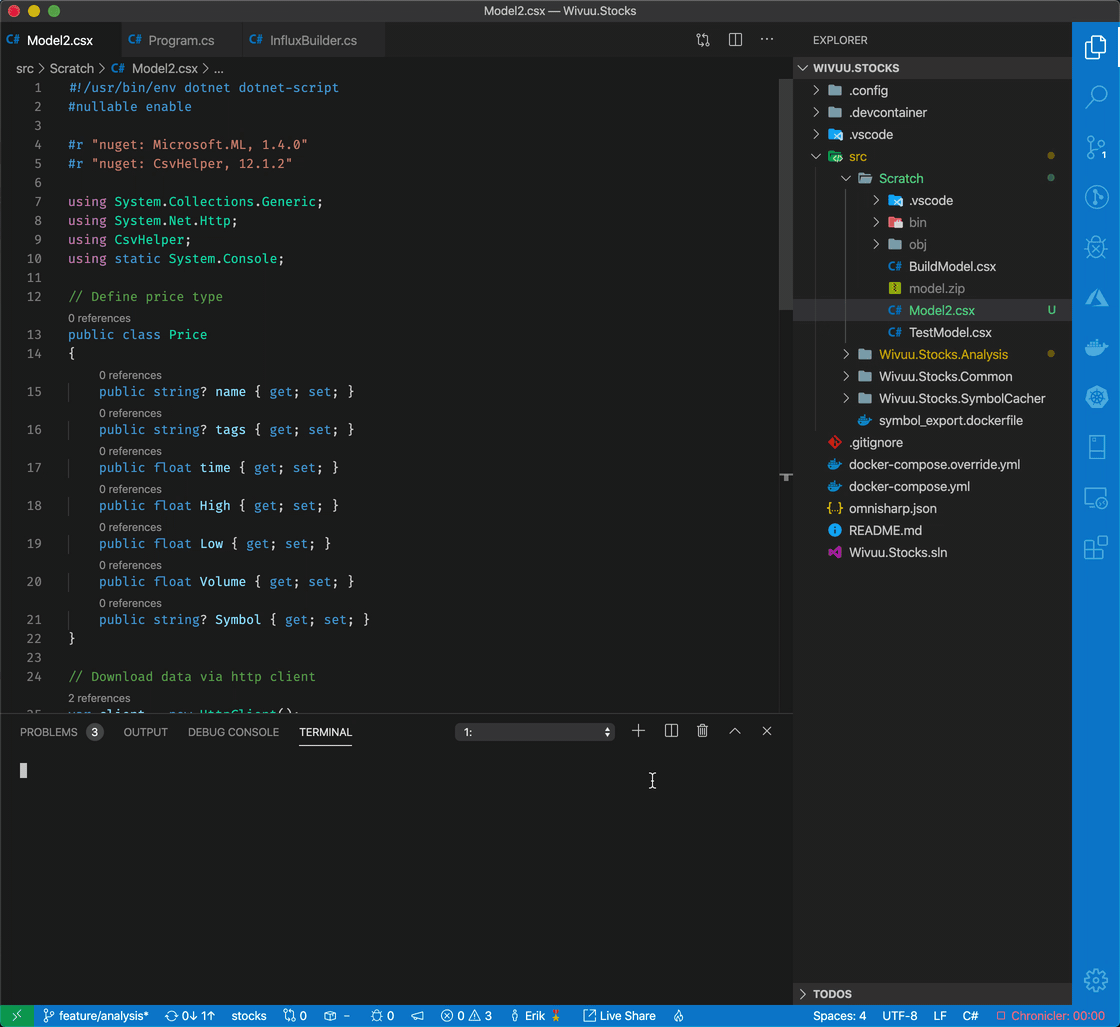Open Source Control view in activity bar
Image resolution: width=1120 pixels, height=1027 pixels.
pos(1096,147)
